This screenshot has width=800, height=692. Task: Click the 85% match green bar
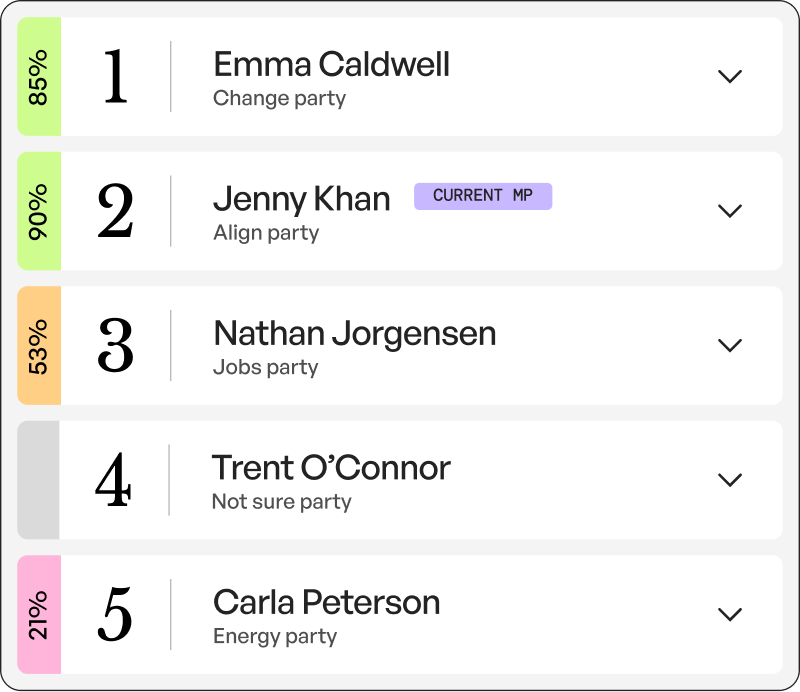(x=39, y=76)
